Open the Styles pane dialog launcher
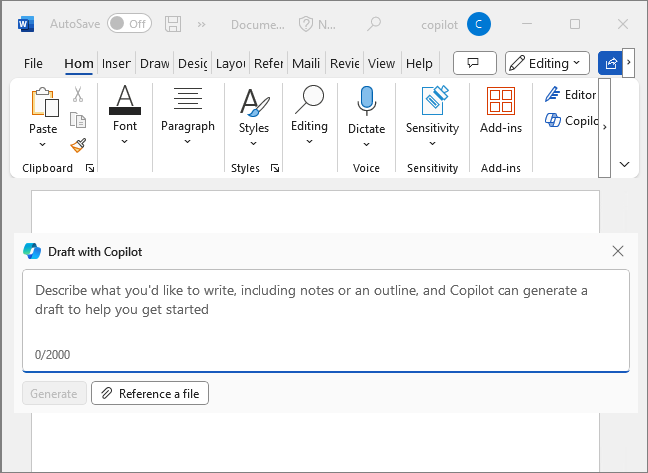Viewport: 648px width, 473px height. pos(275,168)
